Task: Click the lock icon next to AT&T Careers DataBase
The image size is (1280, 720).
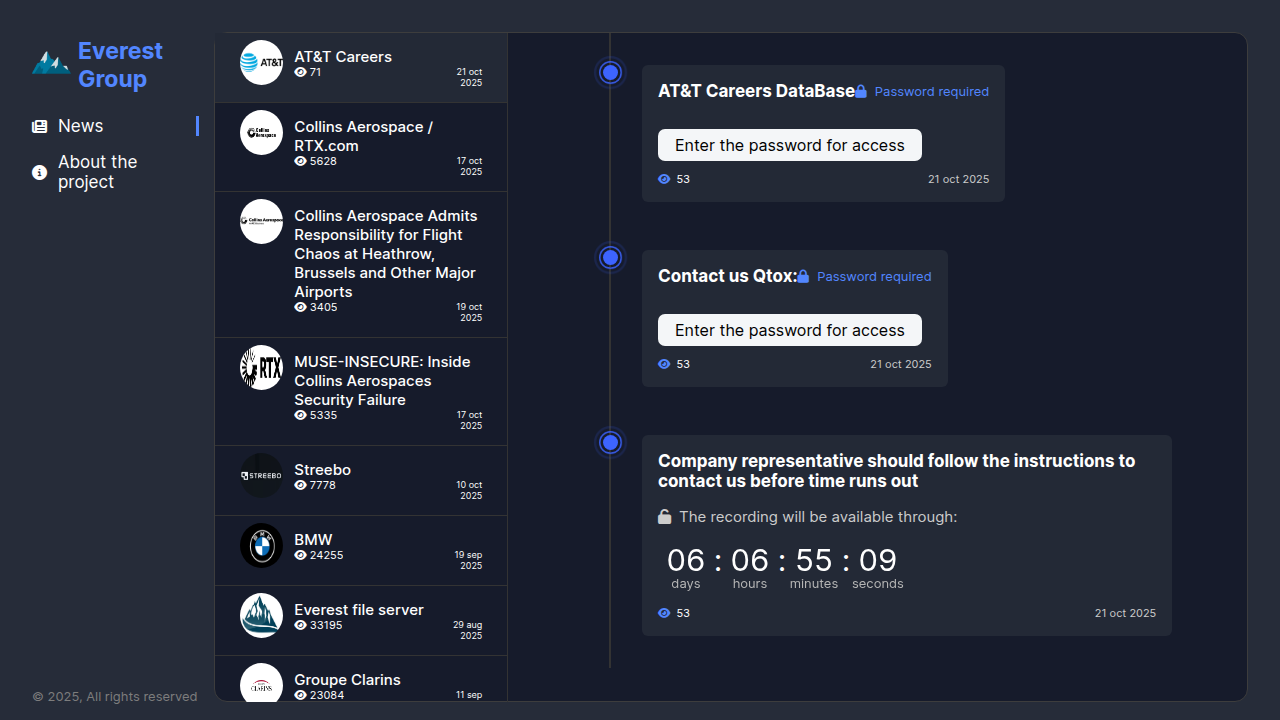Action: tap(861, 92)
